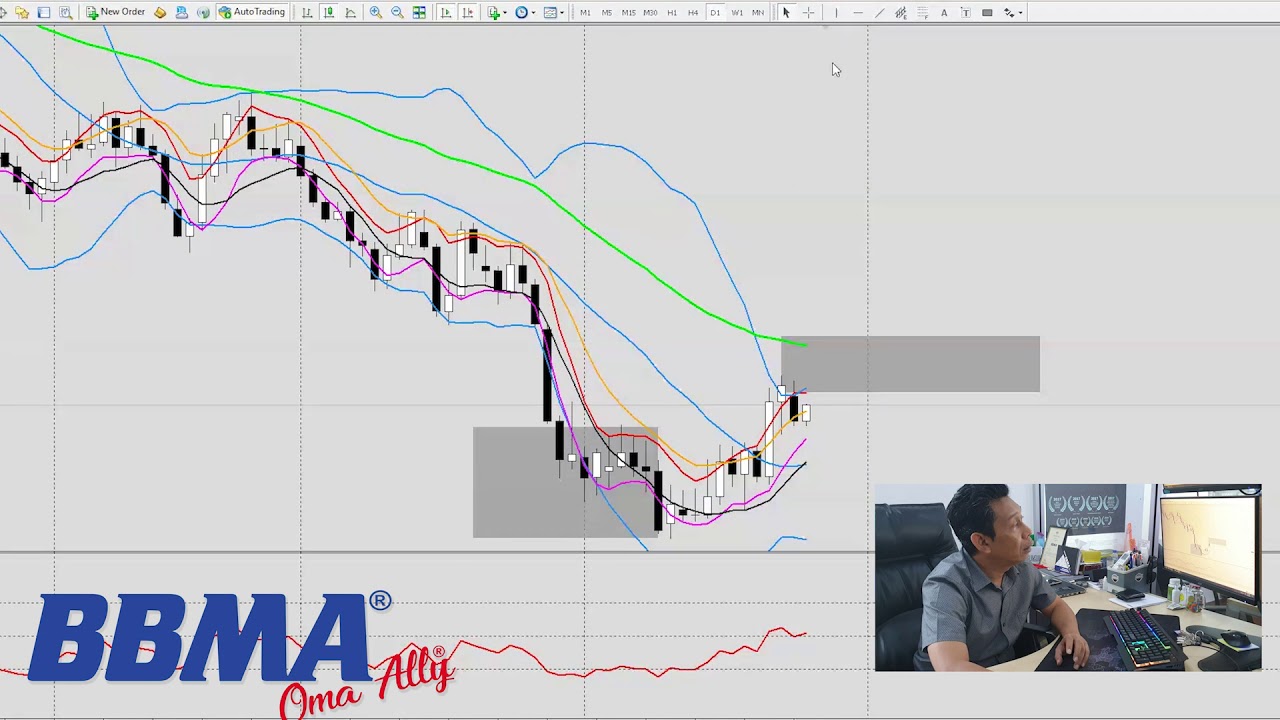Image resolution: width=1280 pixels, height=720 pixels.
Task: Open the Strategy Tester icon
Action: [x=66, y=12]
